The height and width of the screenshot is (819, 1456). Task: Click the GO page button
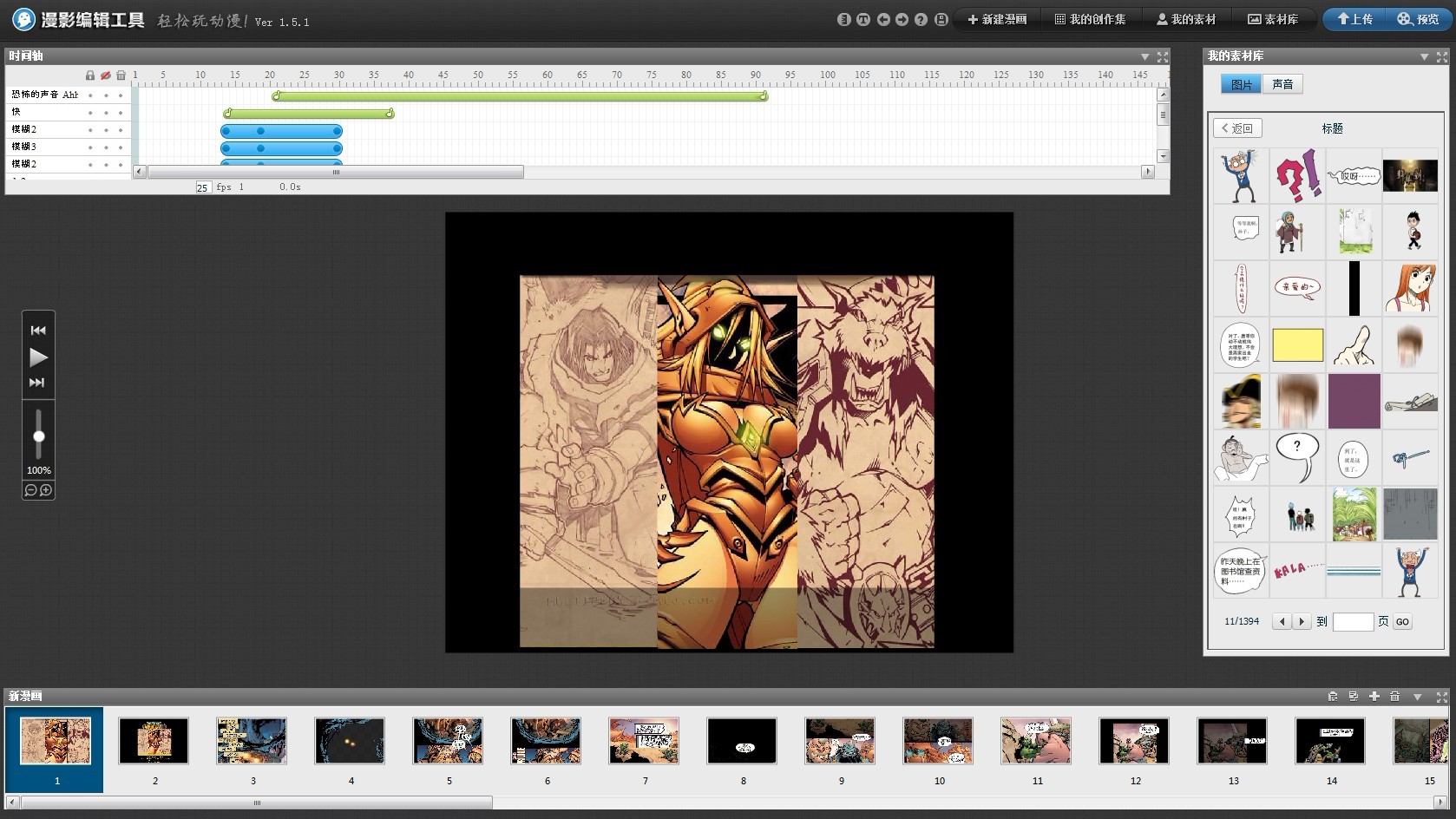pyautogui.click(x=1402, y=622)
